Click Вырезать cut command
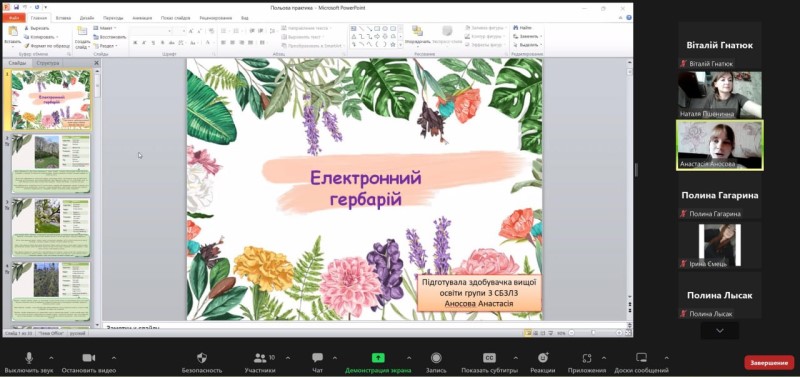The width and height of the screenshot is (800, 377). pyautogui.click(x=37, y=28)
